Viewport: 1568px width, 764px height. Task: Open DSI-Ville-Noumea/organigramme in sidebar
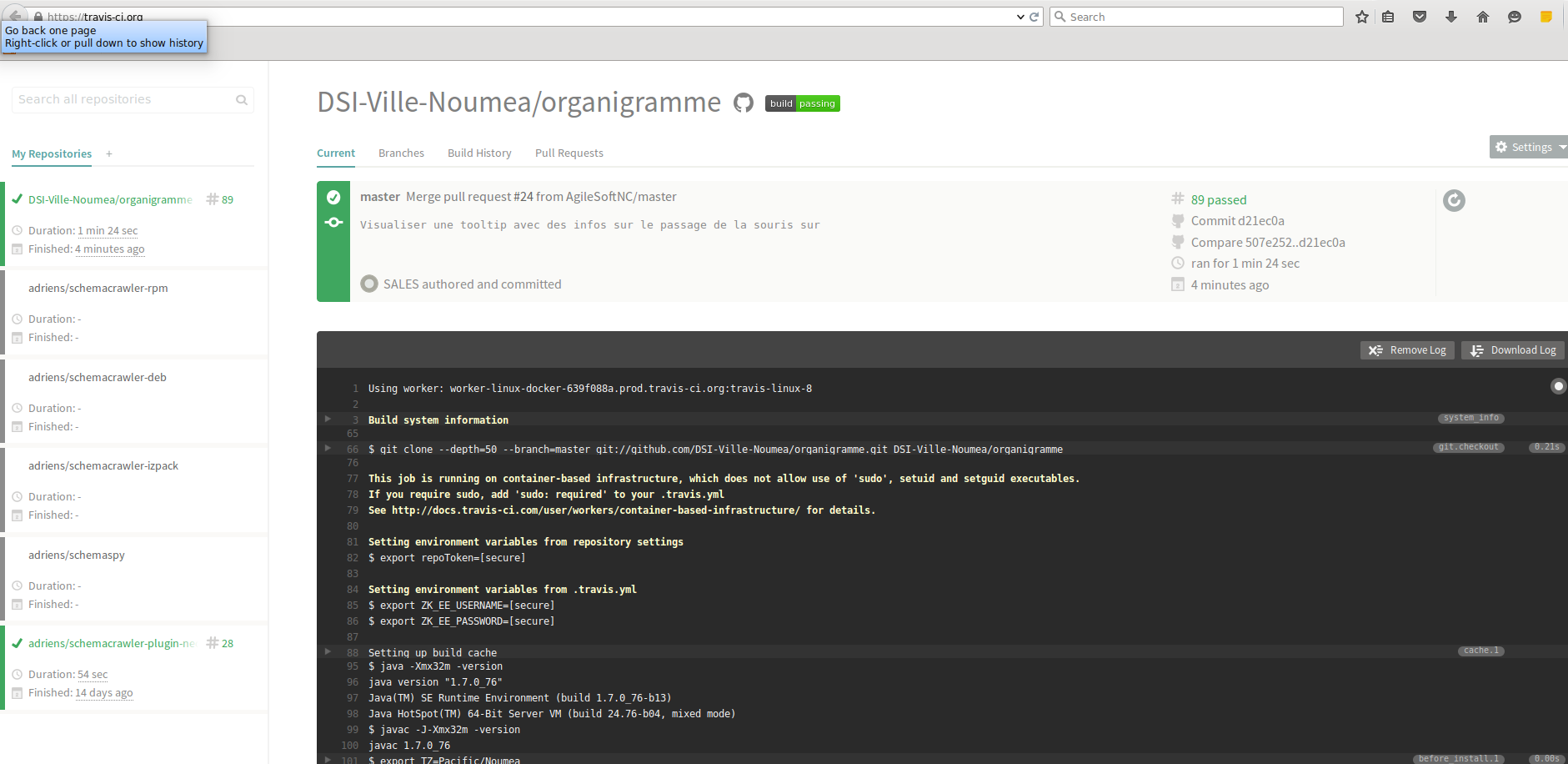tap(110, 200)
